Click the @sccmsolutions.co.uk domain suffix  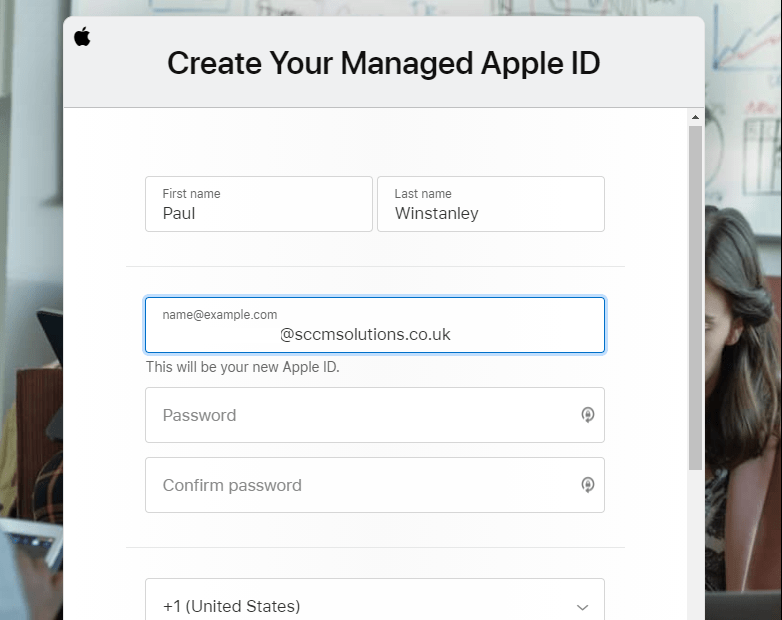[365, 335]
